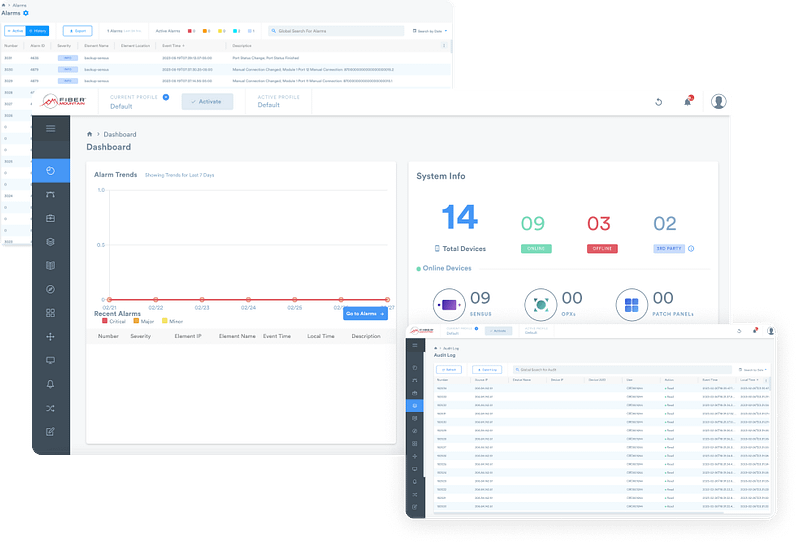This screenshot has height=546, width=800.
Task: Toggle Critical red legend swatch
Action: [x=105, y=321]
